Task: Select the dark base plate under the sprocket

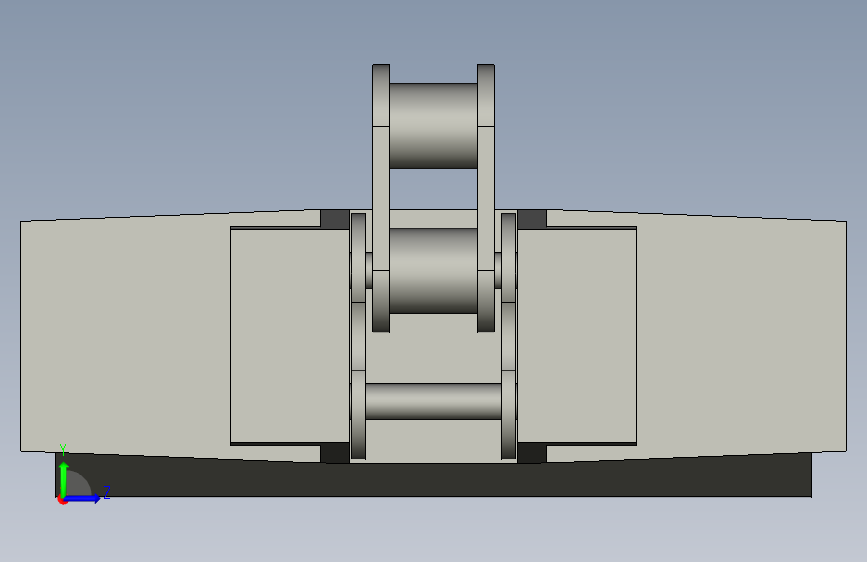Action: tap(434, 478)
